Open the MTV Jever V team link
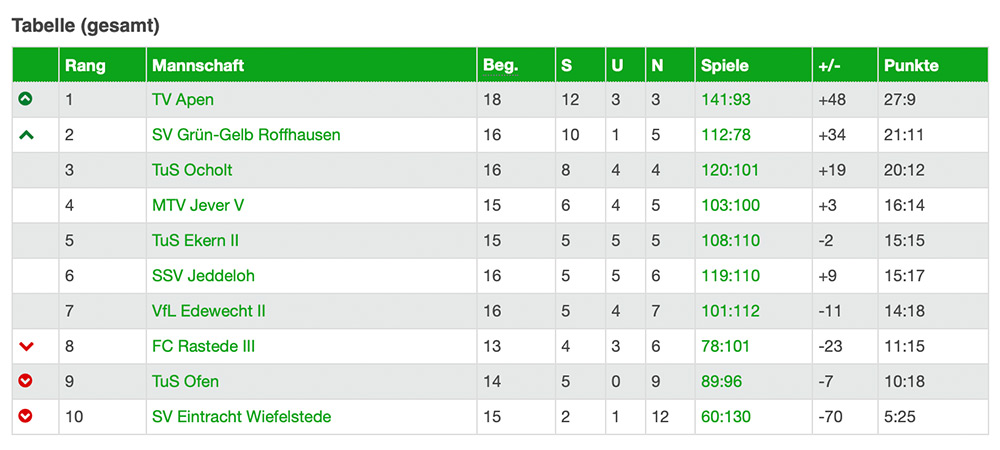The height and width of the screenshot is (450, 1000). tap(198, 205)
